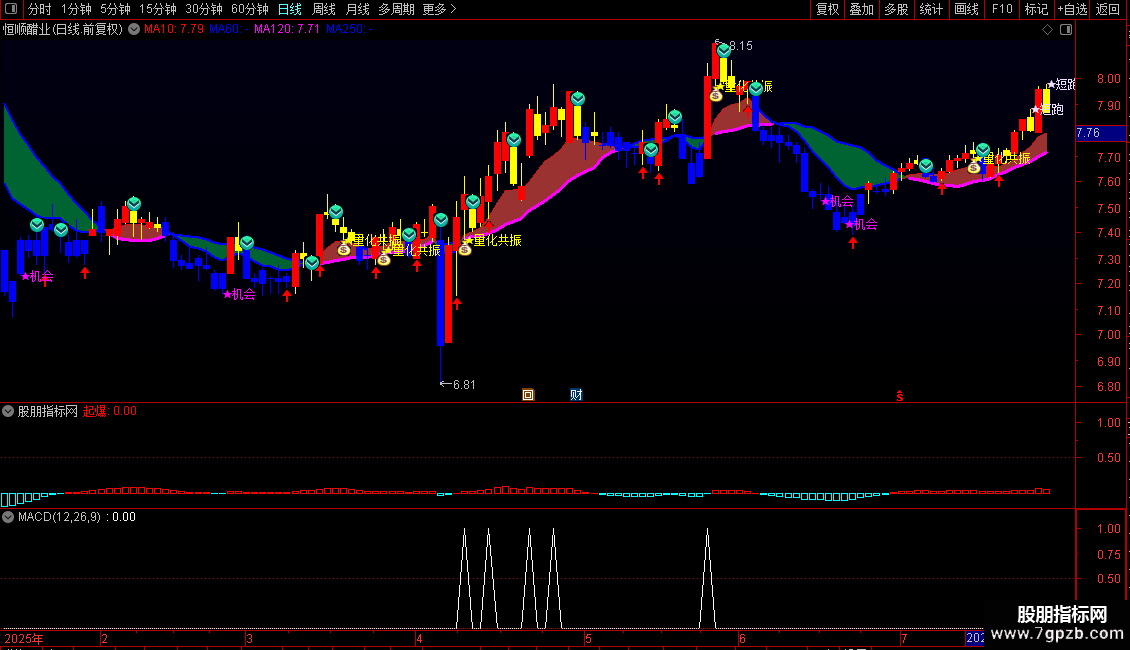Switch to 15分钟 chart
The width and height of the screenshot is (1130, 650).
pos(158,9)
